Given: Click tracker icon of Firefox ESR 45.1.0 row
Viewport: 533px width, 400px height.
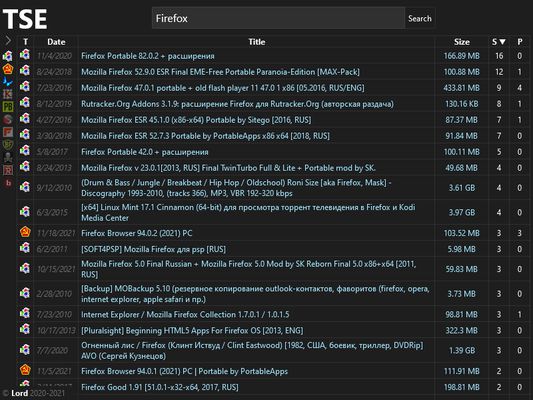Looking at the screenshot, I should pos(25,119).
